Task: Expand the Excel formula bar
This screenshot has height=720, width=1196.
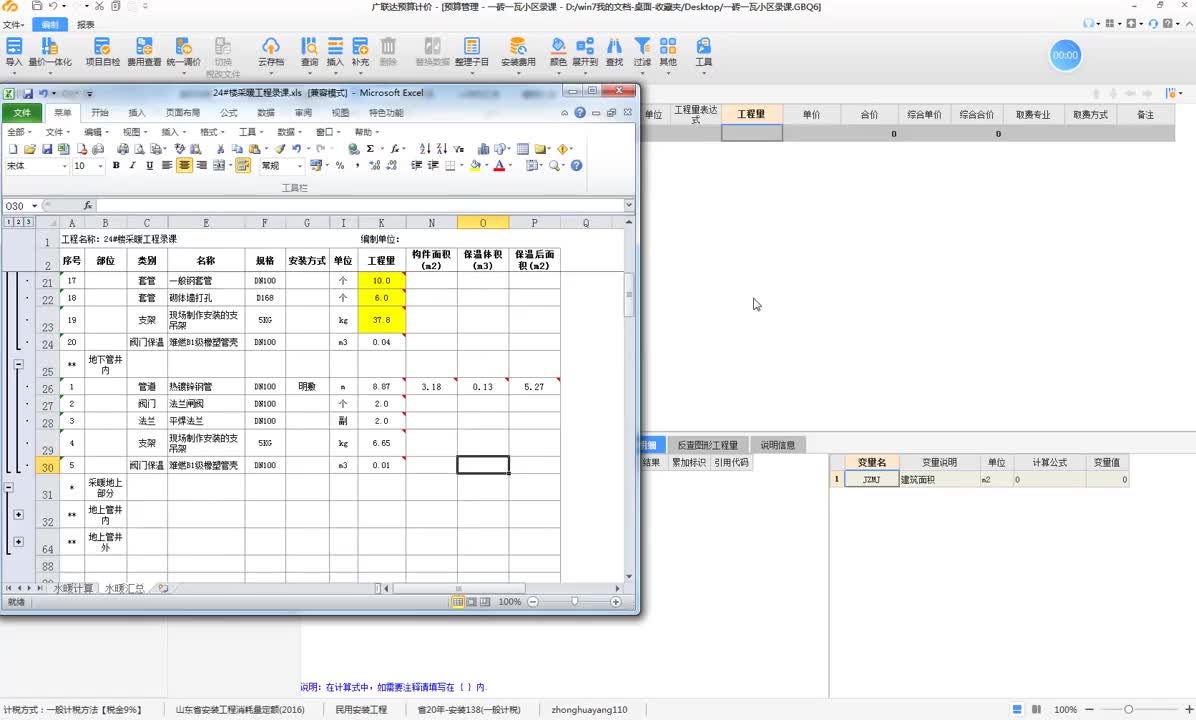Action: 629,205
